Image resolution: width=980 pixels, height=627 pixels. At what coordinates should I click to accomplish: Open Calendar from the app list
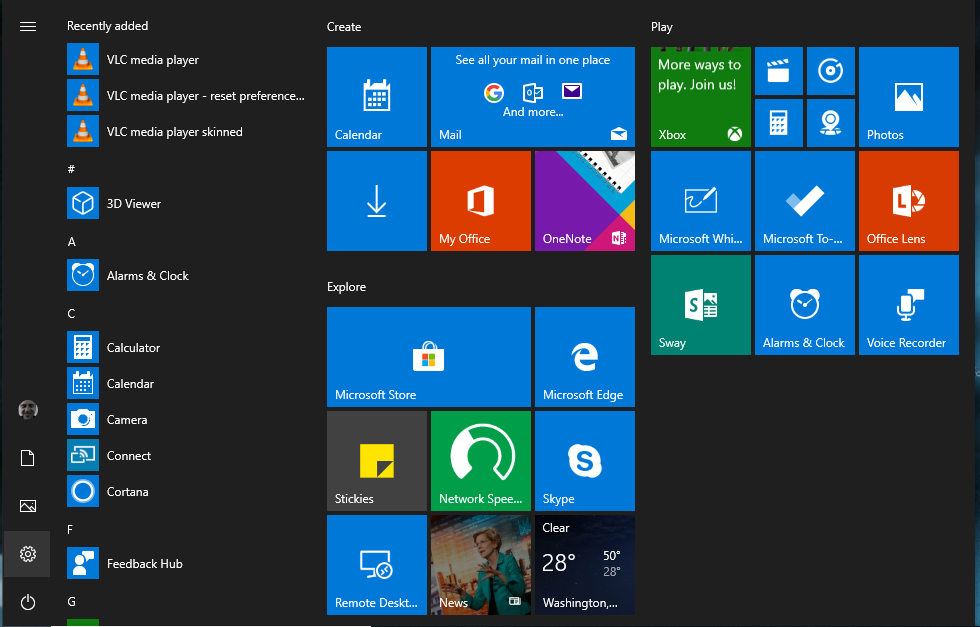pyautogui.click(x=188, y=384)
